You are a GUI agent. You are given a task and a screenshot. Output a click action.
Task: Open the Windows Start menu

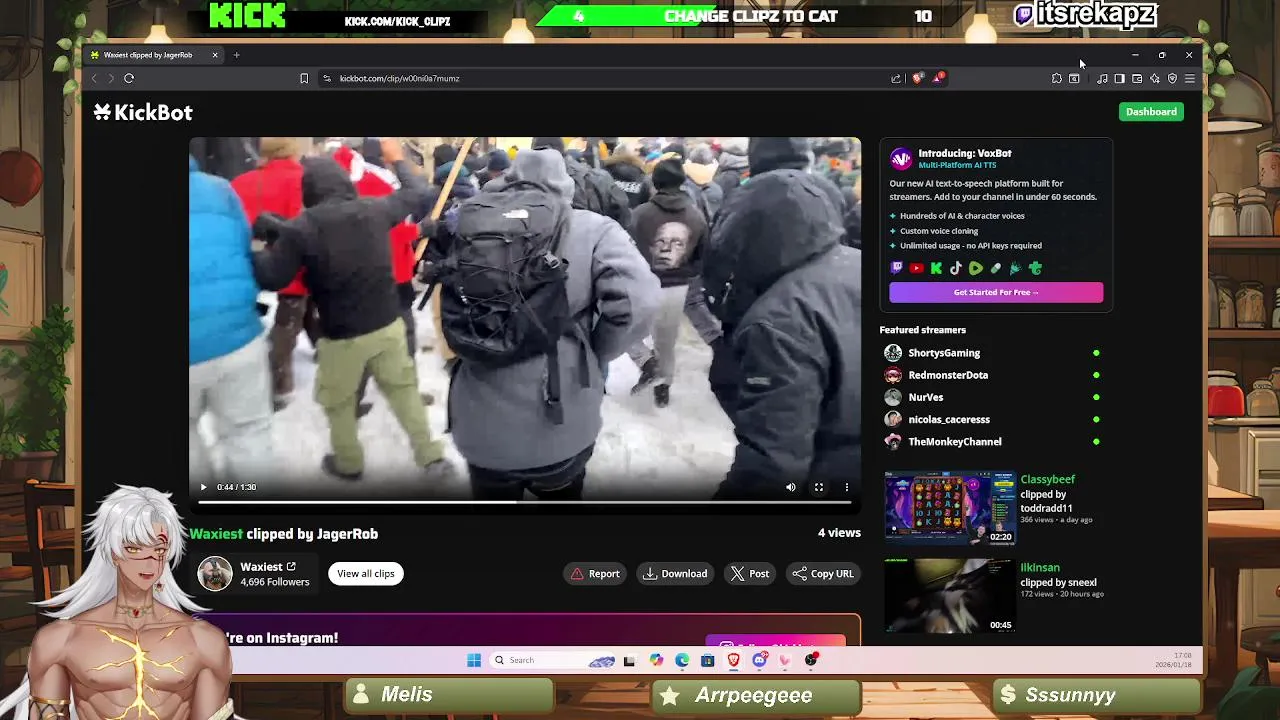[474, 660]
